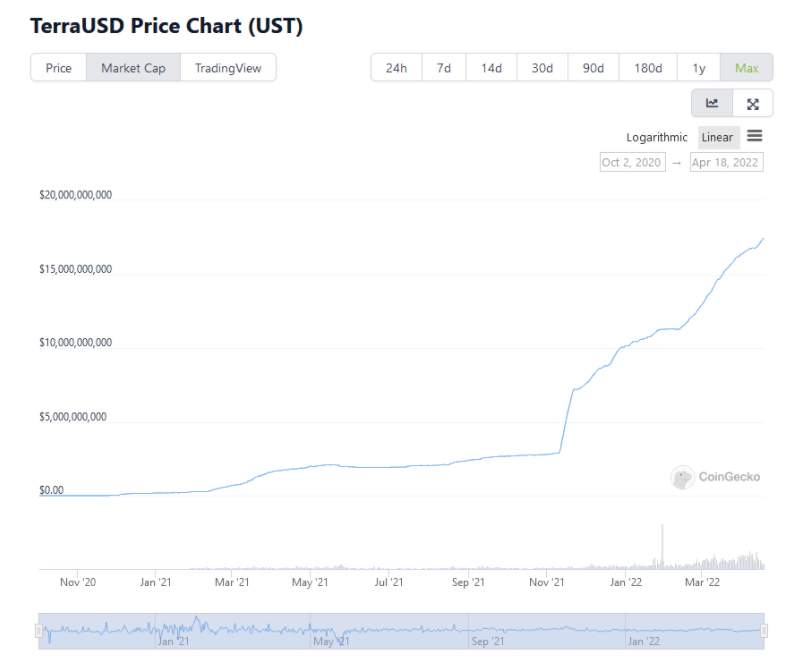Click the $0.00 axis label
Screen dimensions: 785x664
(x=52, y=490)
